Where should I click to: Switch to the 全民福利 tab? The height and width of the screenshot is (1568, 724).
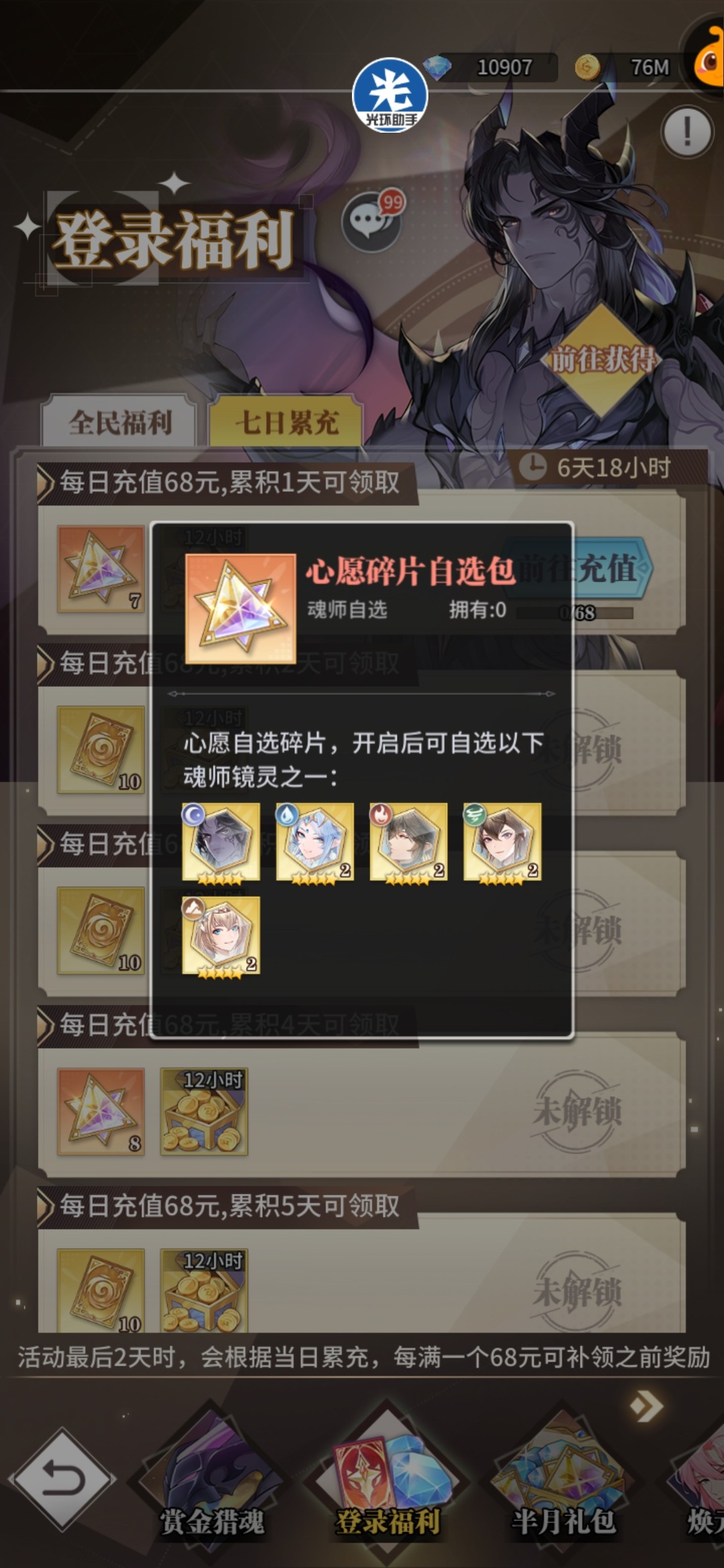tap(119, 422)
